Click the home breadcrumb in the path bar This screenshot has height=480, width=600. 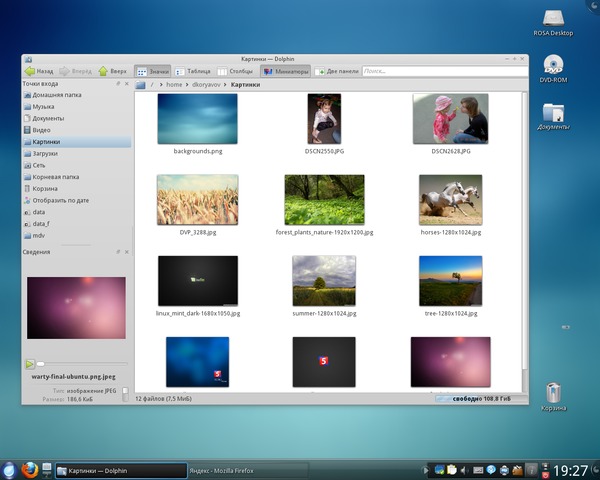point(174,85)
